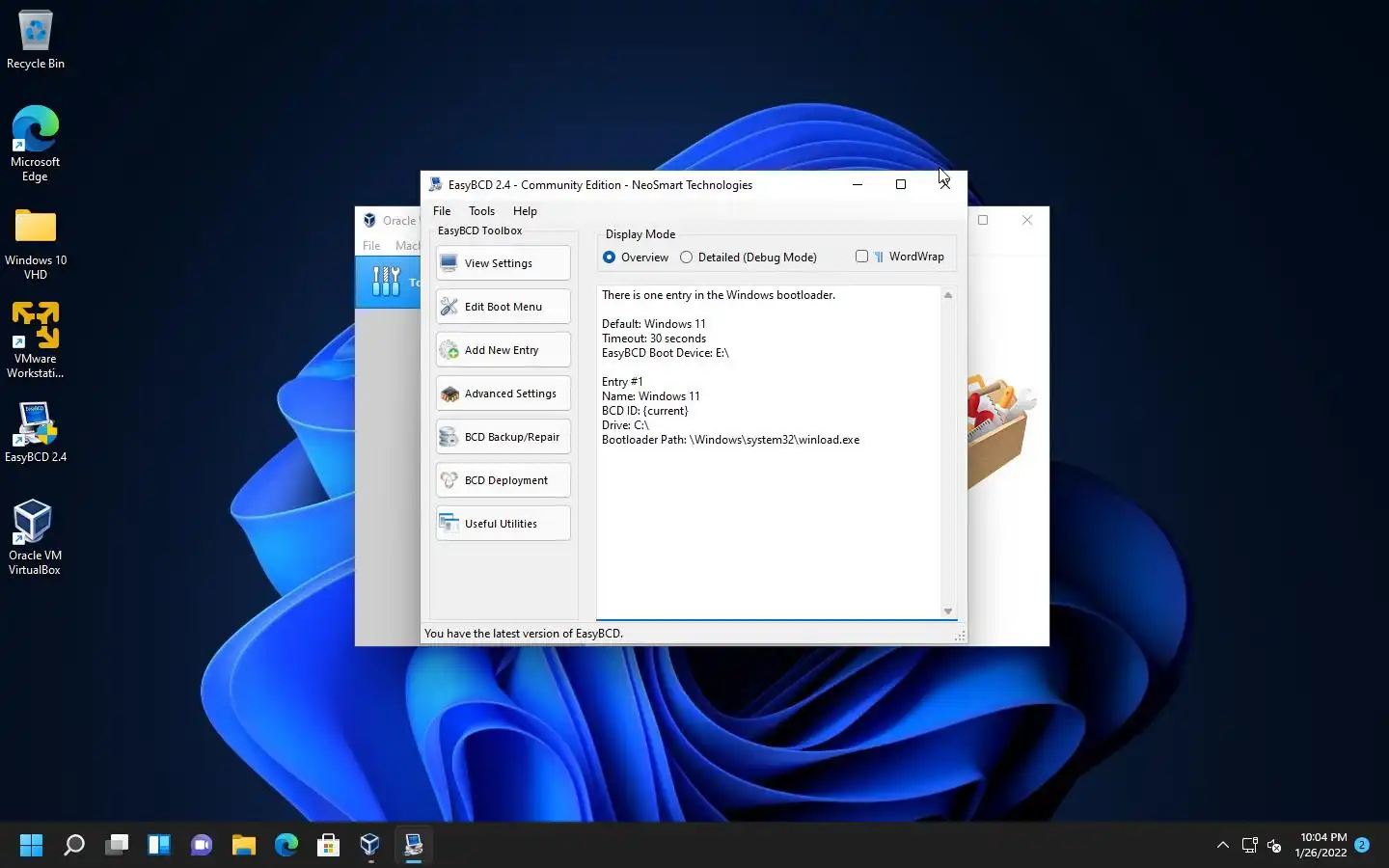The height and width of the screenshot is (868, 1389).
Task: Launch Microsoft Edge from the taskbar
Action: [286, 846]
